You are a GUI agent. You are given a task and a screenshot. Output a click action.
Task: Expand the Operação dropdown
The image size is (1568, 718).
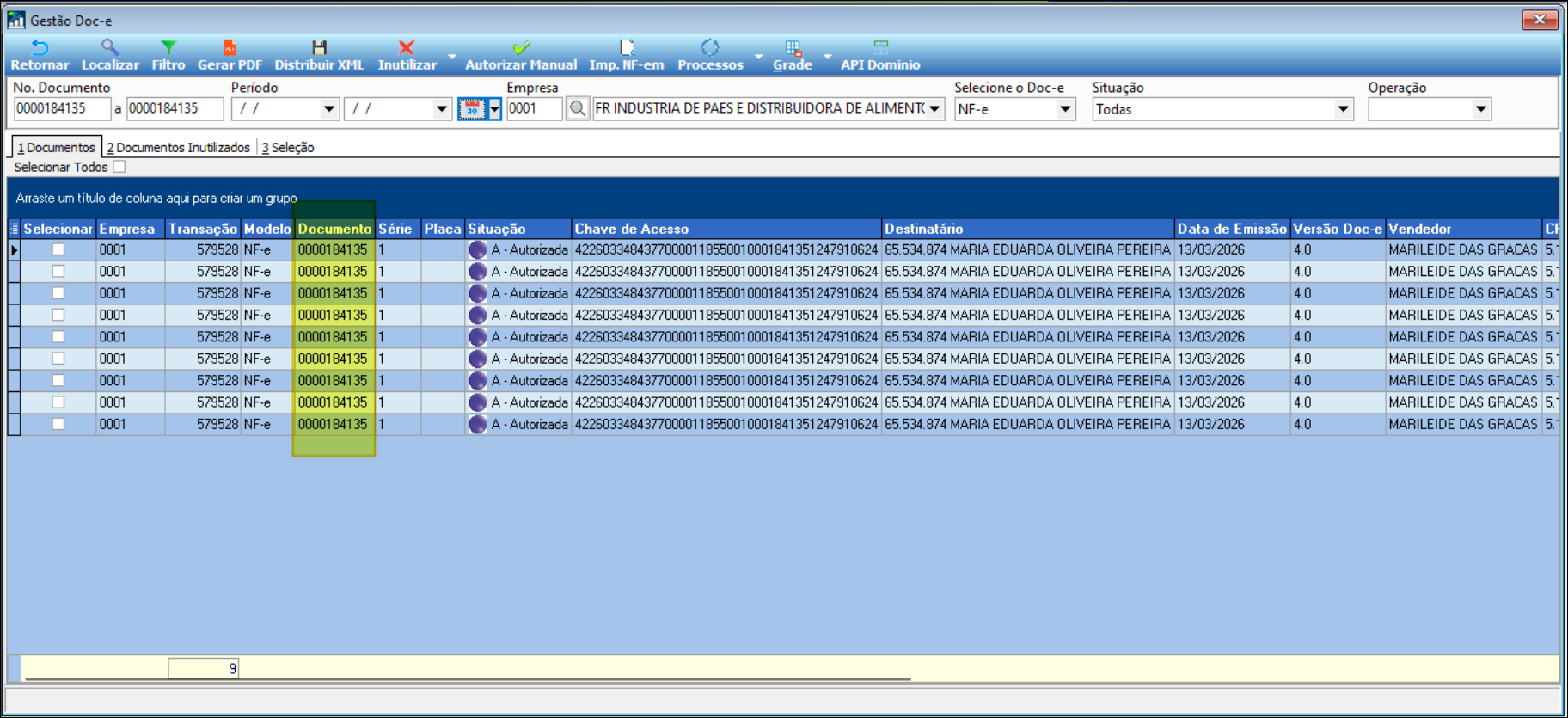tap(1480, 109)
